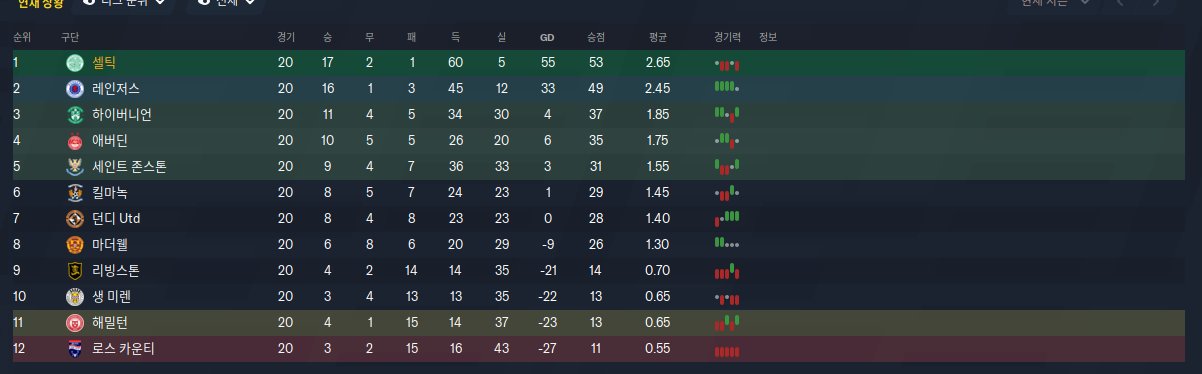Open the top-right date dropdown
Screen dimensions: 1202x374
point(1050,3)
